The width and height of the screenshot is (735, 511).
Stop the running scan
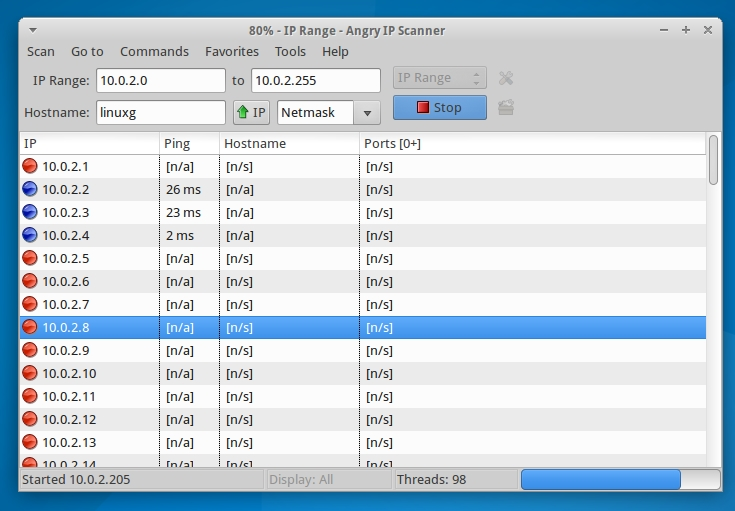(x=440, y=108)
